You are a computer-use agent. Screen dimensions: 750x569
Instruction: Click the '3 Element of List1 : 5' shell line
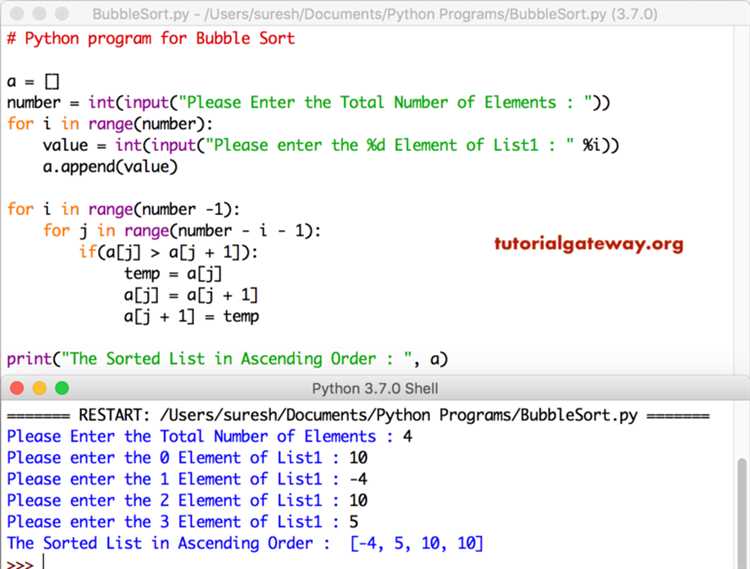pyautogui.click(x=183, y=522)
